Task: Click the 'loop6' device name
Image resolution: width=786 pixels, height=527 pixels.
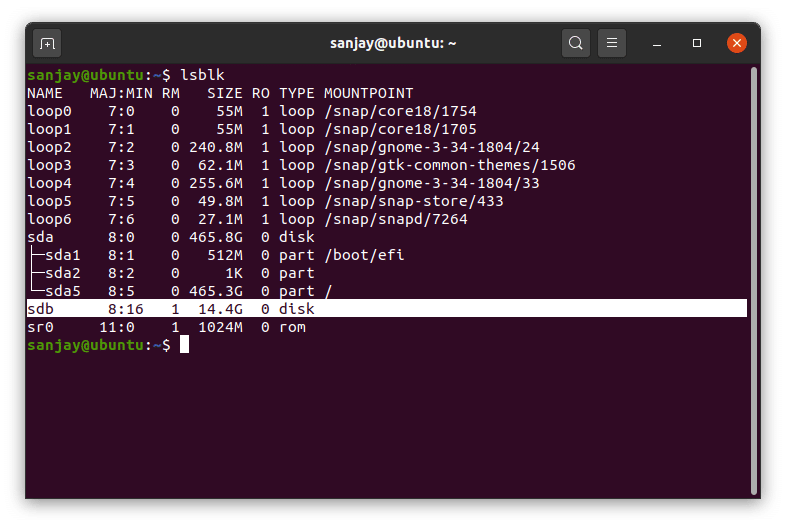Action: [x=49, y=220]
